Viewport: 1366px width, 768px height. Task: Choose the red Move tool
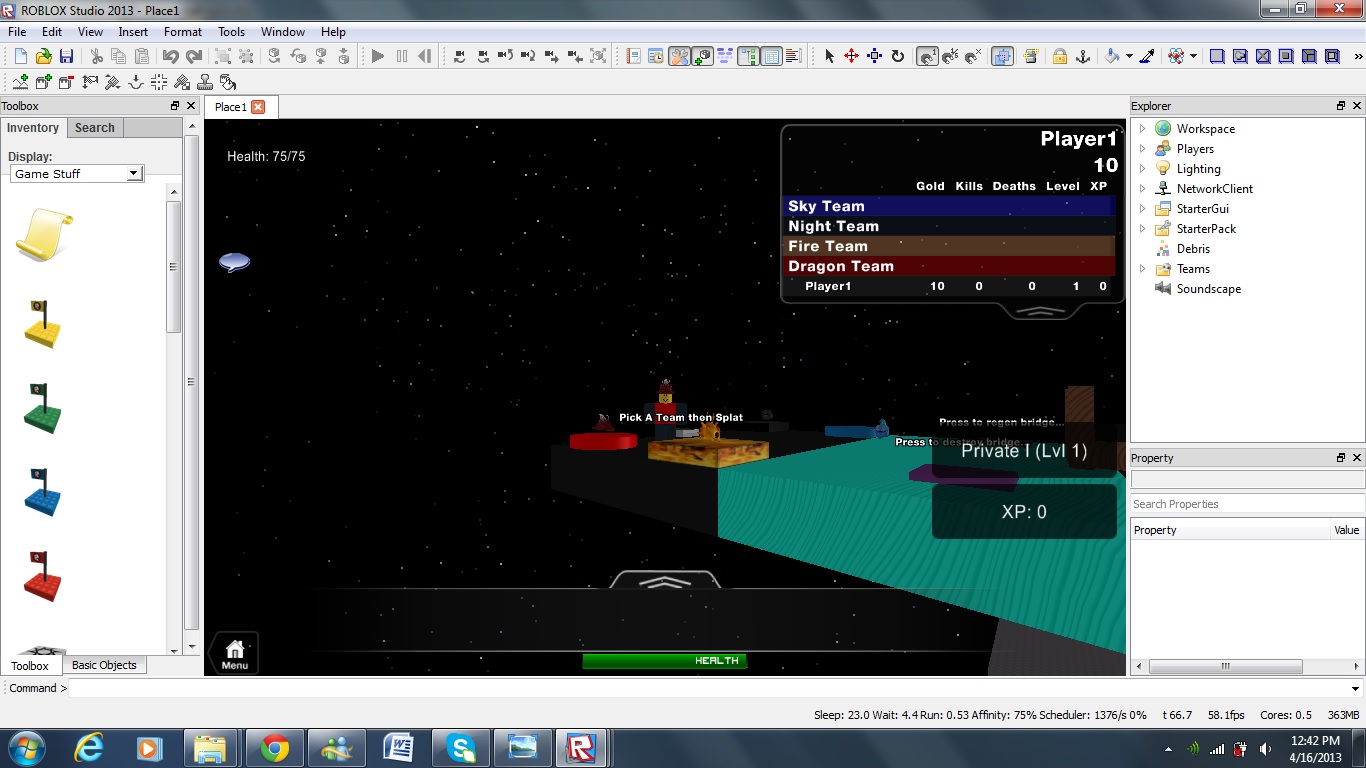pyautogui.click(x=851, y=56)
